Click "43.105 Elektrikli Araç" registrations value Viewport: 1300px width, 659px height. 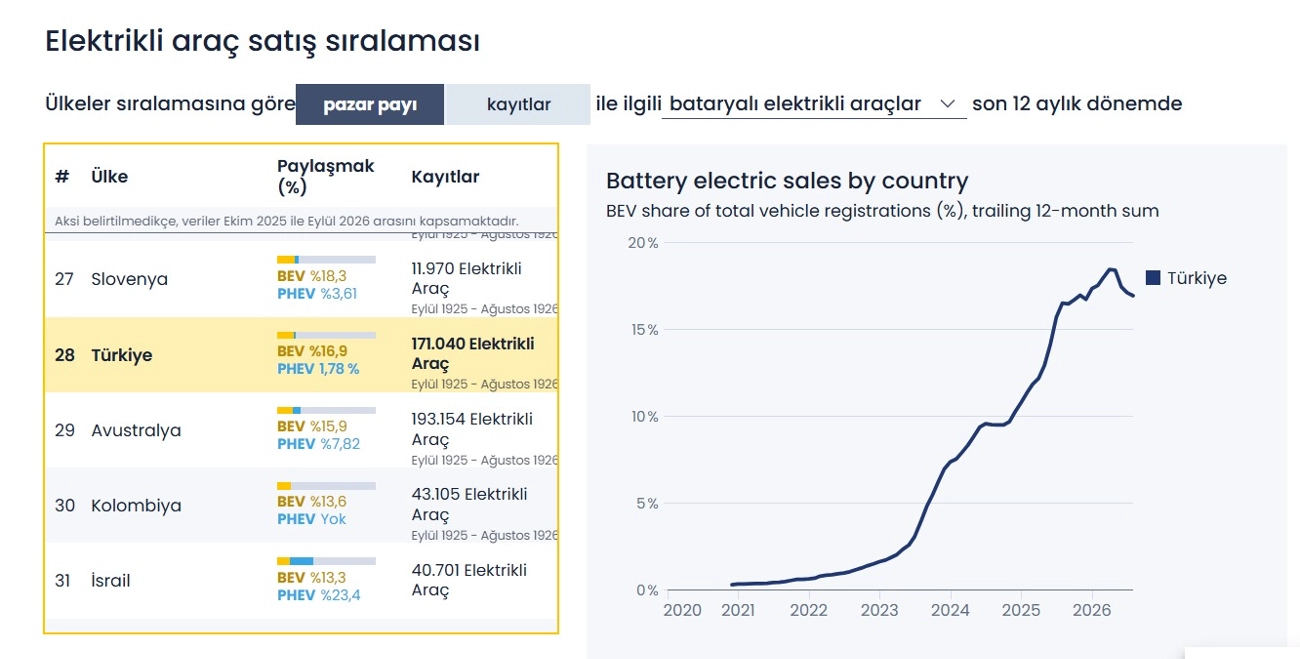(x=469, y=504)
